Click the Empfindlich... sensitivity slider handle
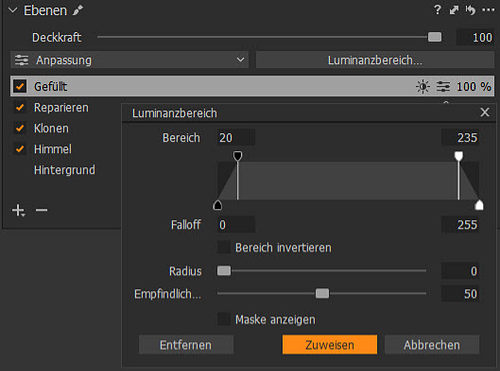 (322, 293)
